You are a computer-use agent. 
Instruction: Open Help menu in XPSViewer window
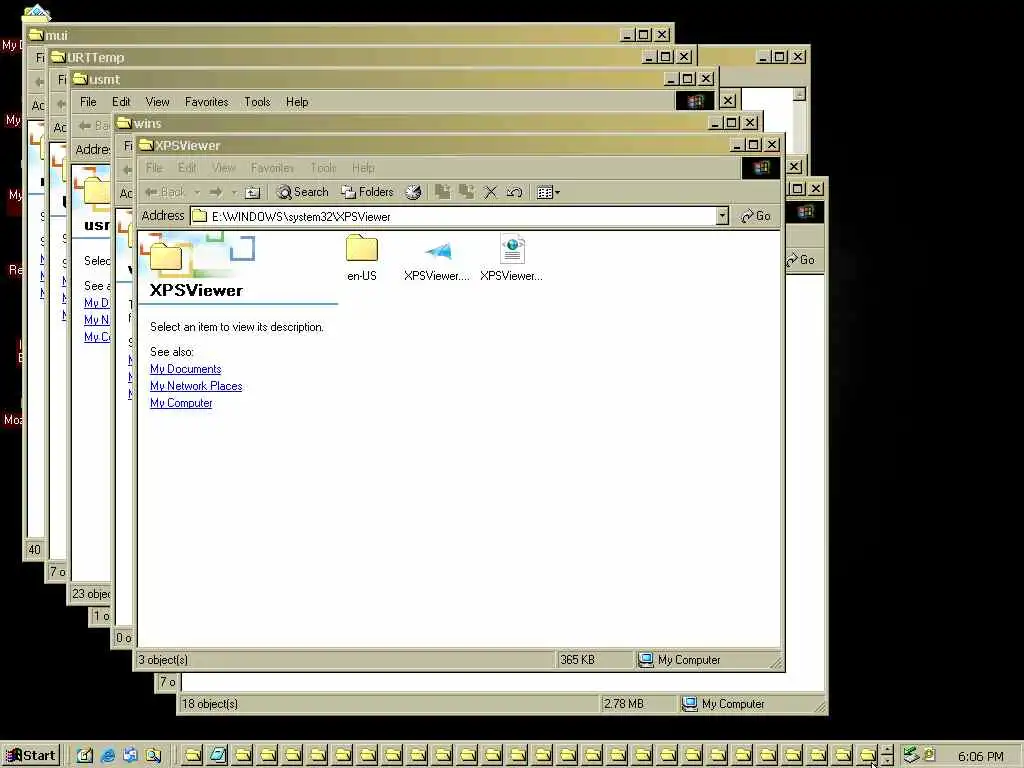pyautogui.click(x=363, y=168)
